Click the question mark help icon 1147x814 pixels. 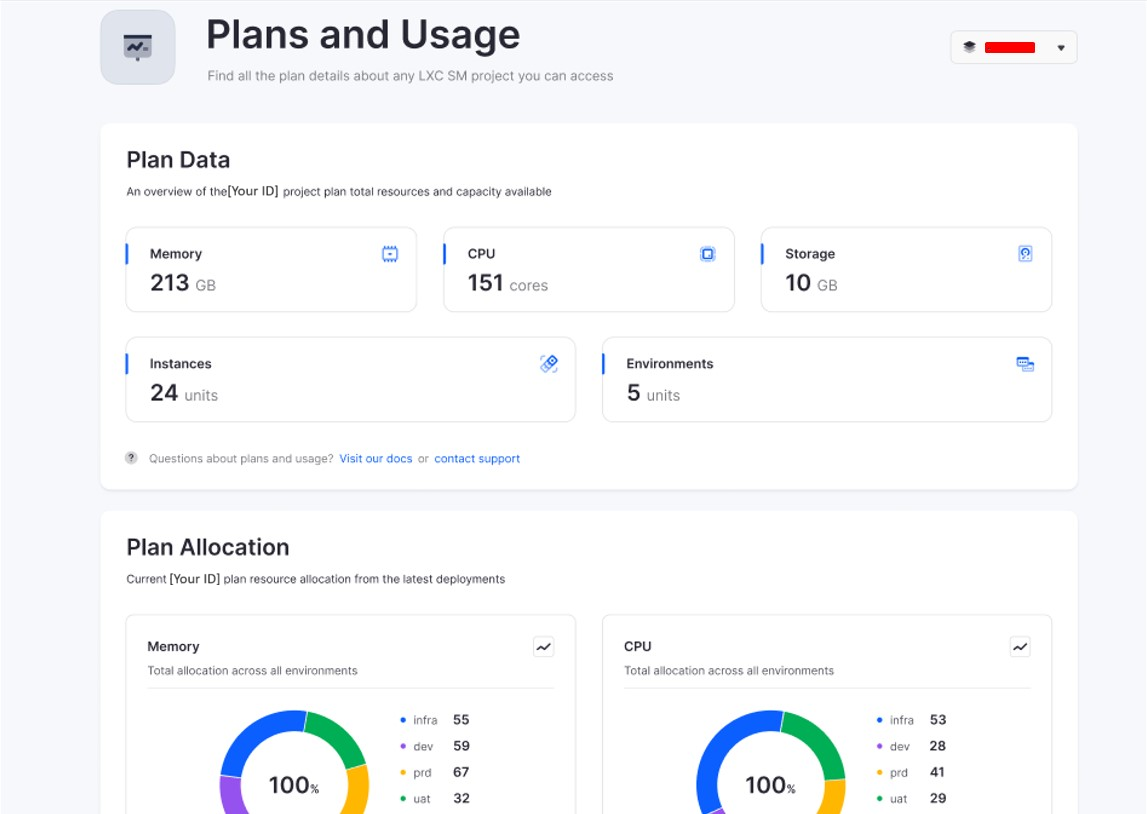(x=131, y=458)
